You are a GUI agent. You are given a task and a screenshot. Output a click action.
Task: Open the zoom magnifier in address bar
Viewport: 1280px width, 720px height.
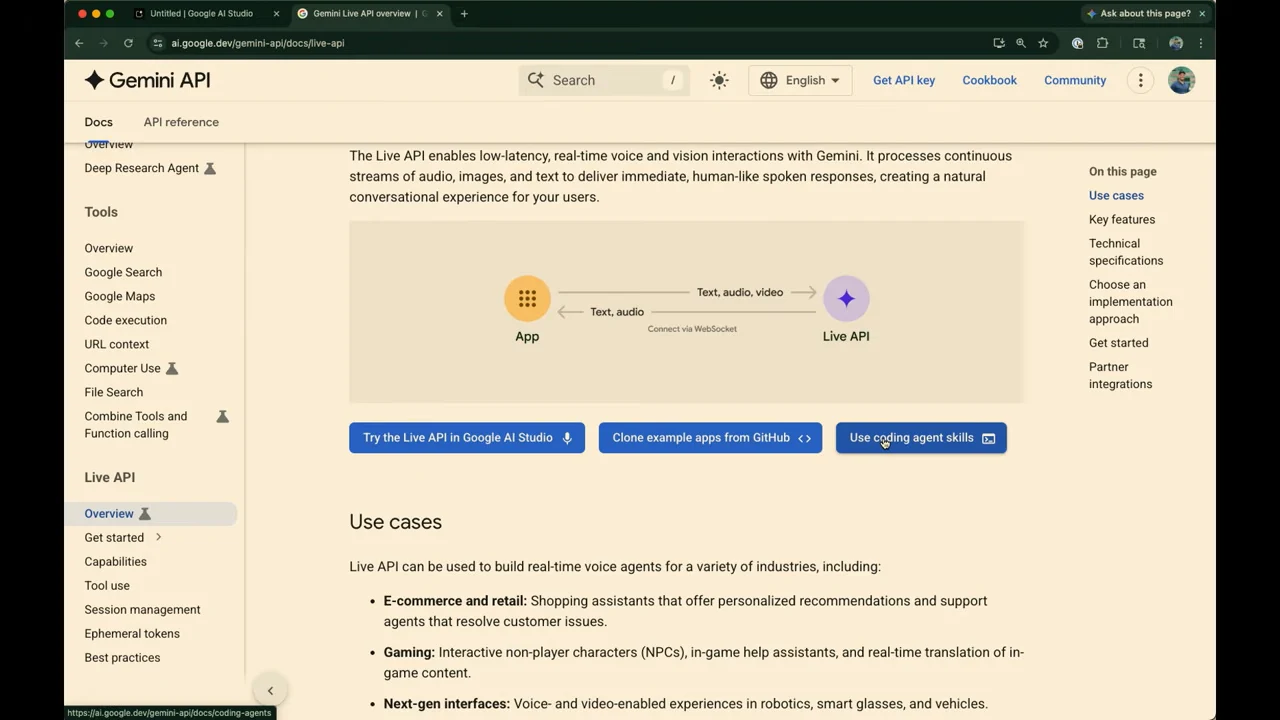point(1020,43)
